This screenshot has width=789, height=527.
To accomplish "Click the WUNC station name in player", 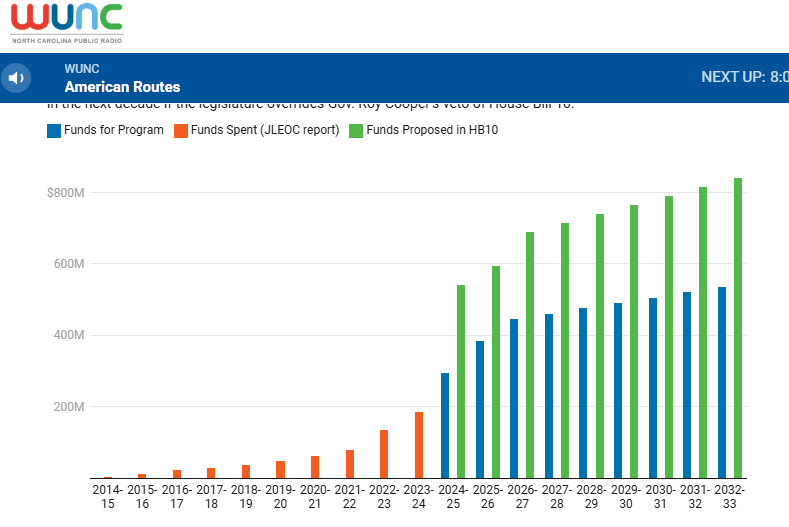I will (x=82, y=69).
